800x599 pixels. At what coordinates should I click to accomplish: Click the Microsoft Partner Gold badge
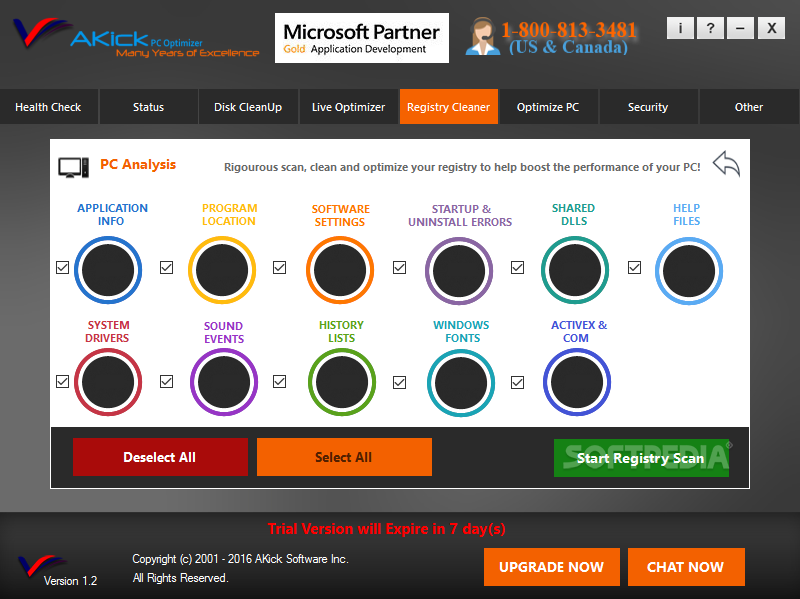point(362,38)
